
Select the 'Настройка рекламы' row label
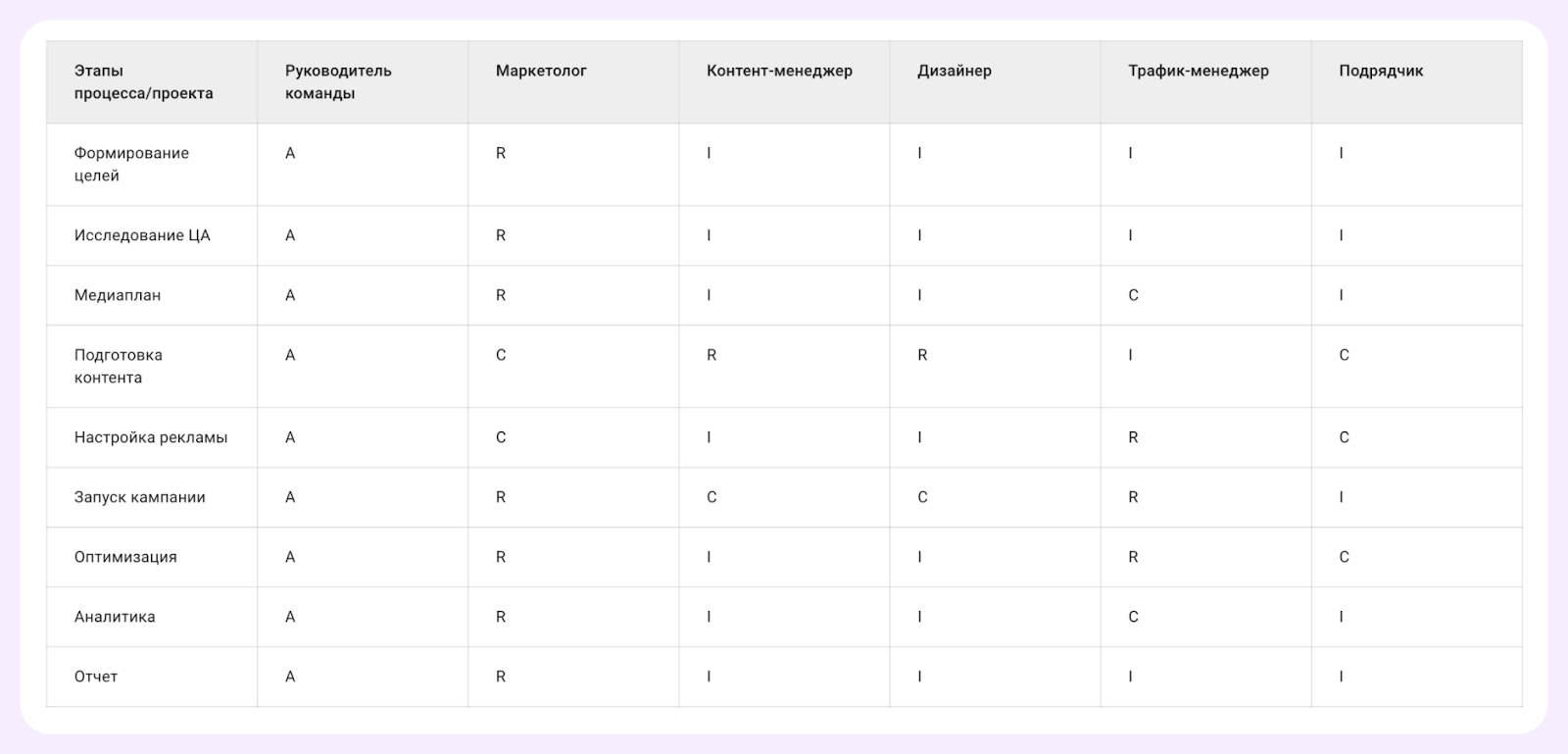tap(151, 437)
